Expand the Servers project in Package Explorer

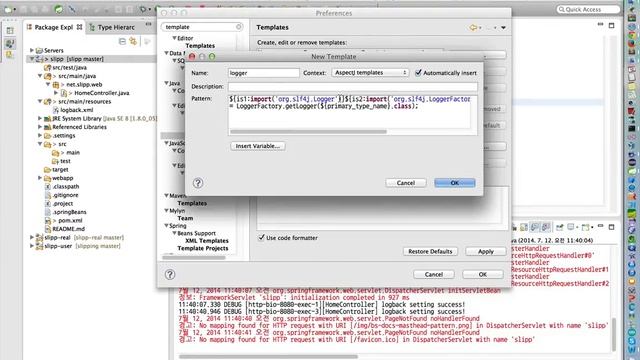coord(31,50)
